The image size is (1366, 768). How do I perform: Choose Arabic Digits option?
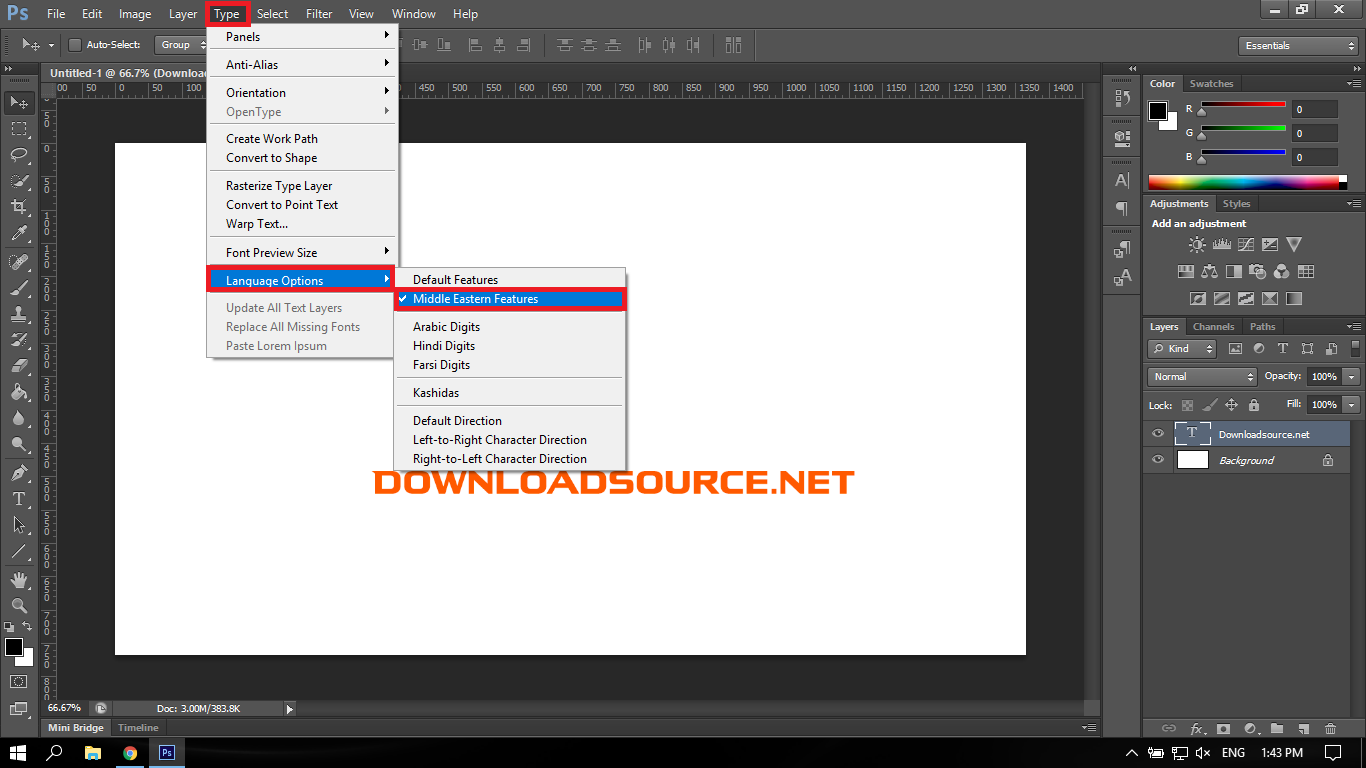446,327
